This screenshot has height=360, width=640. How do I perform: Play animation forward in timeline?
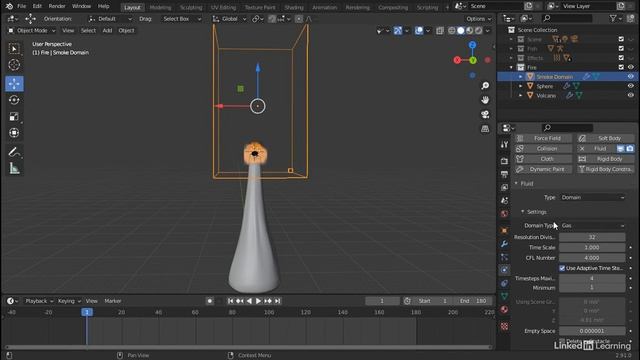tap(258, 301)
